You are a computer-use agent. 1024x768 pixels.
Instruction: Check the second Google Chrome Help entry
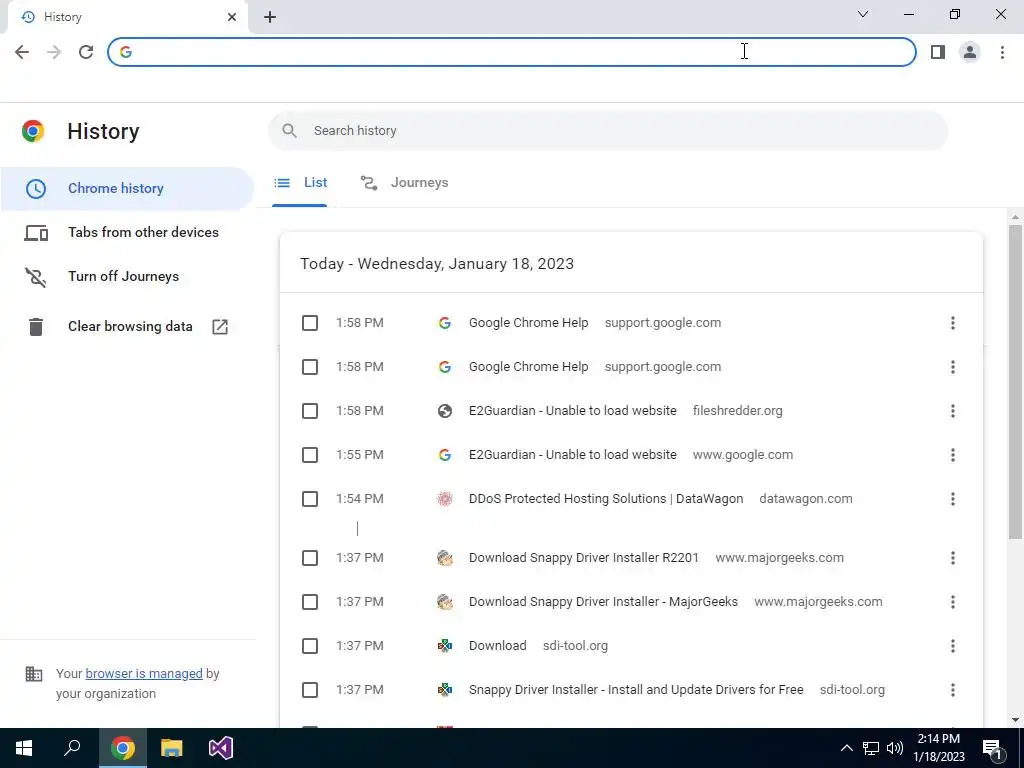310,367
